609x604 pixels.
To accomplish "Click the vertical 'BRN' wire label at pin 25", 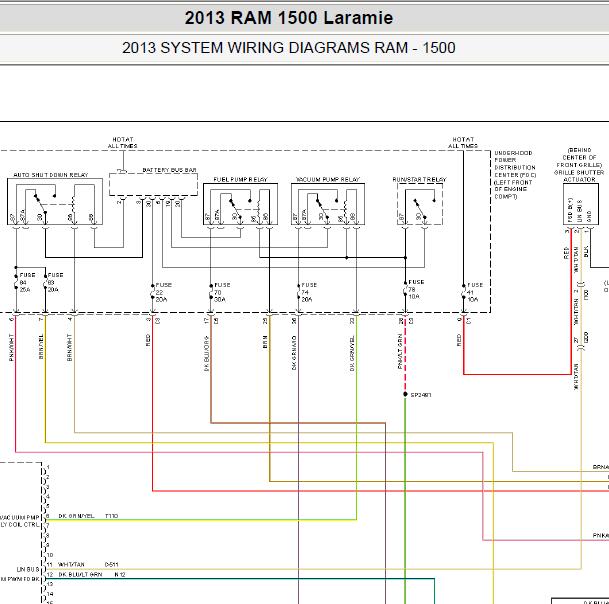I will tap(265, 342).
